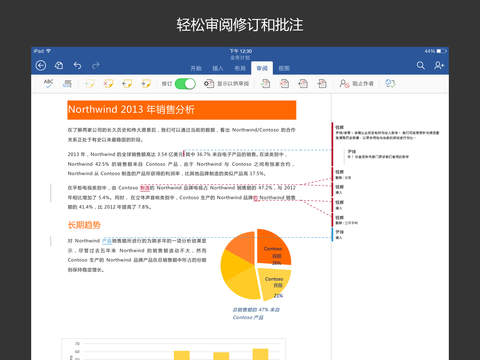480x360 pixels.
Task: Open the file save options icon
Action: pyautogui.click(x=59, y=65)
